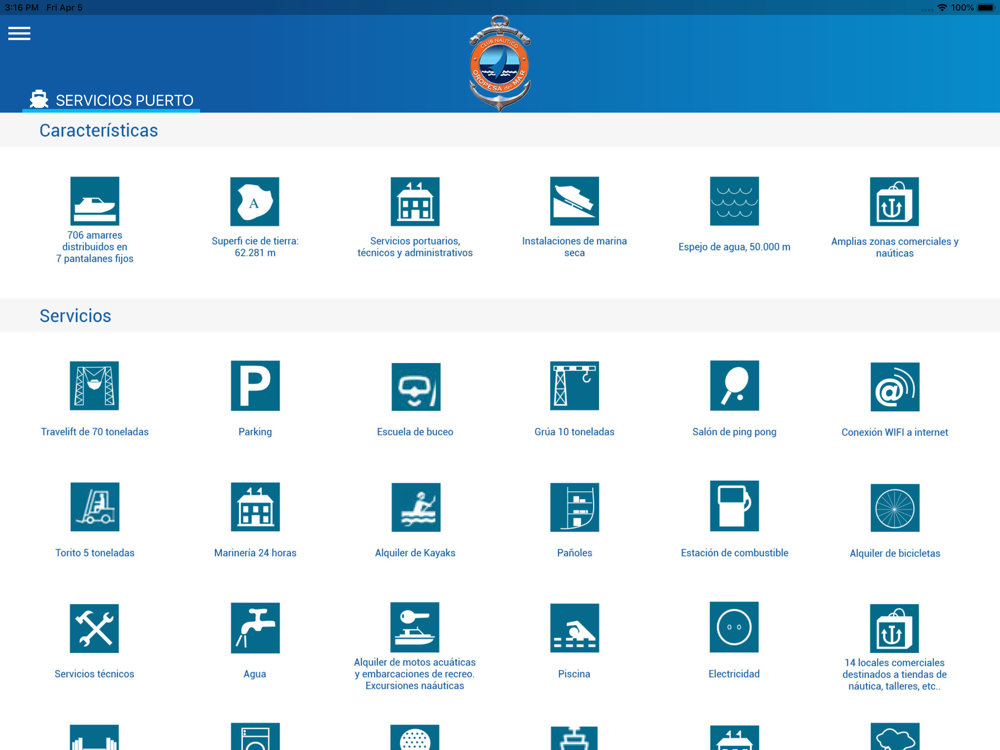
Task: Tap the Marinería 24 horas icon
Action: [255, 507]
